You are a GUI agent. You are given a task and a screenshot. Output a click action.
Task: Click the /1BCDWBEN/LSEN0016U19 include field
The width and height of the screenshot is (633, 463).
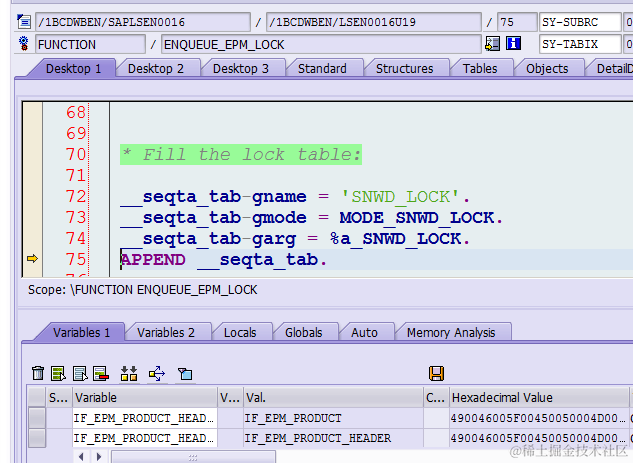(374, 22)
